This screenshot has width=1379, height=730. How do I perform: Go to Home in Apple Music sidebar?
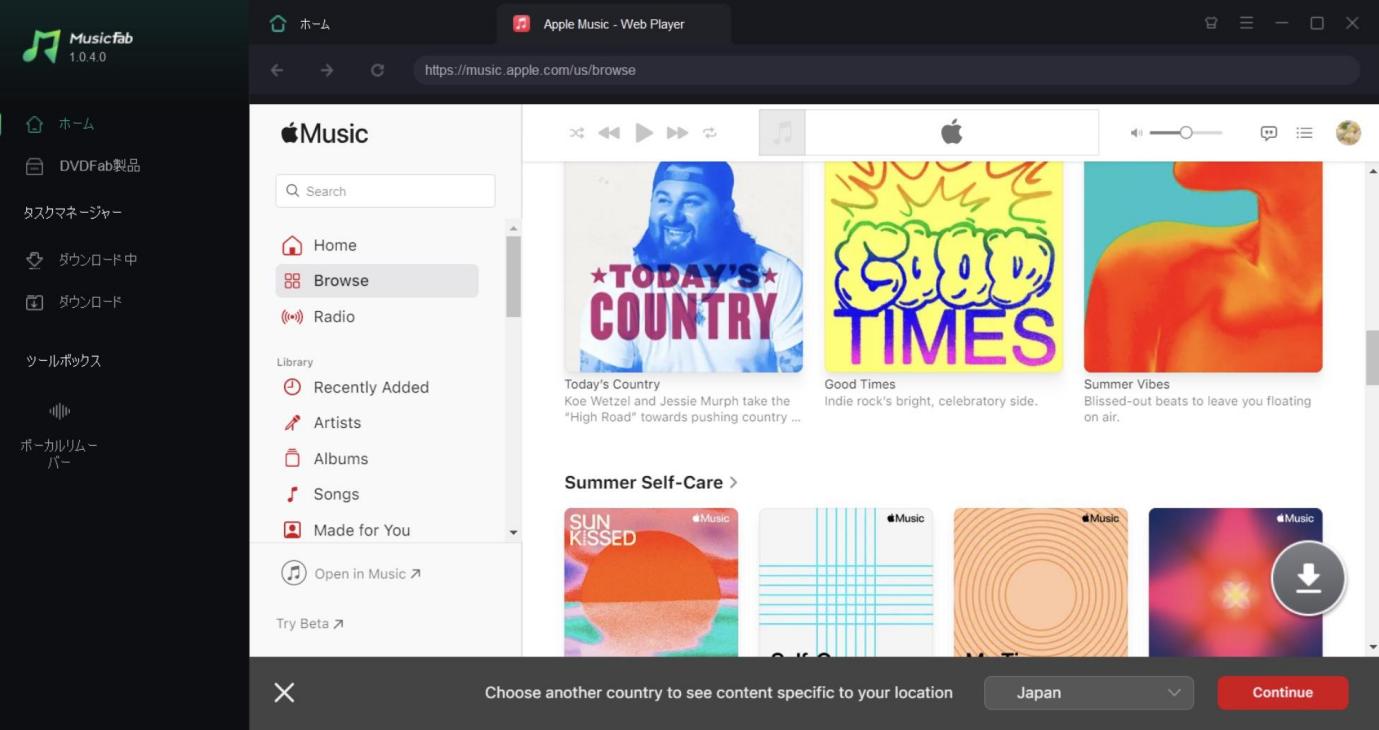point(376,245)
